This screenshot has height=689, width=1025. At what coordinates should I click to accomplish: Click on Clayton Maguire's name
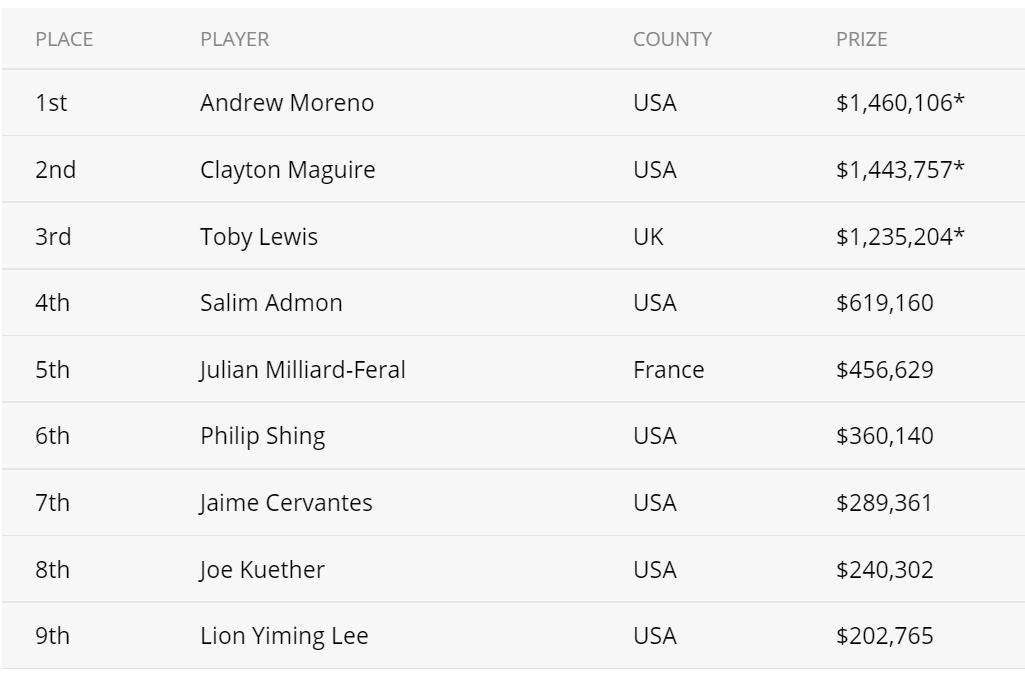click(x=288, y=170)
